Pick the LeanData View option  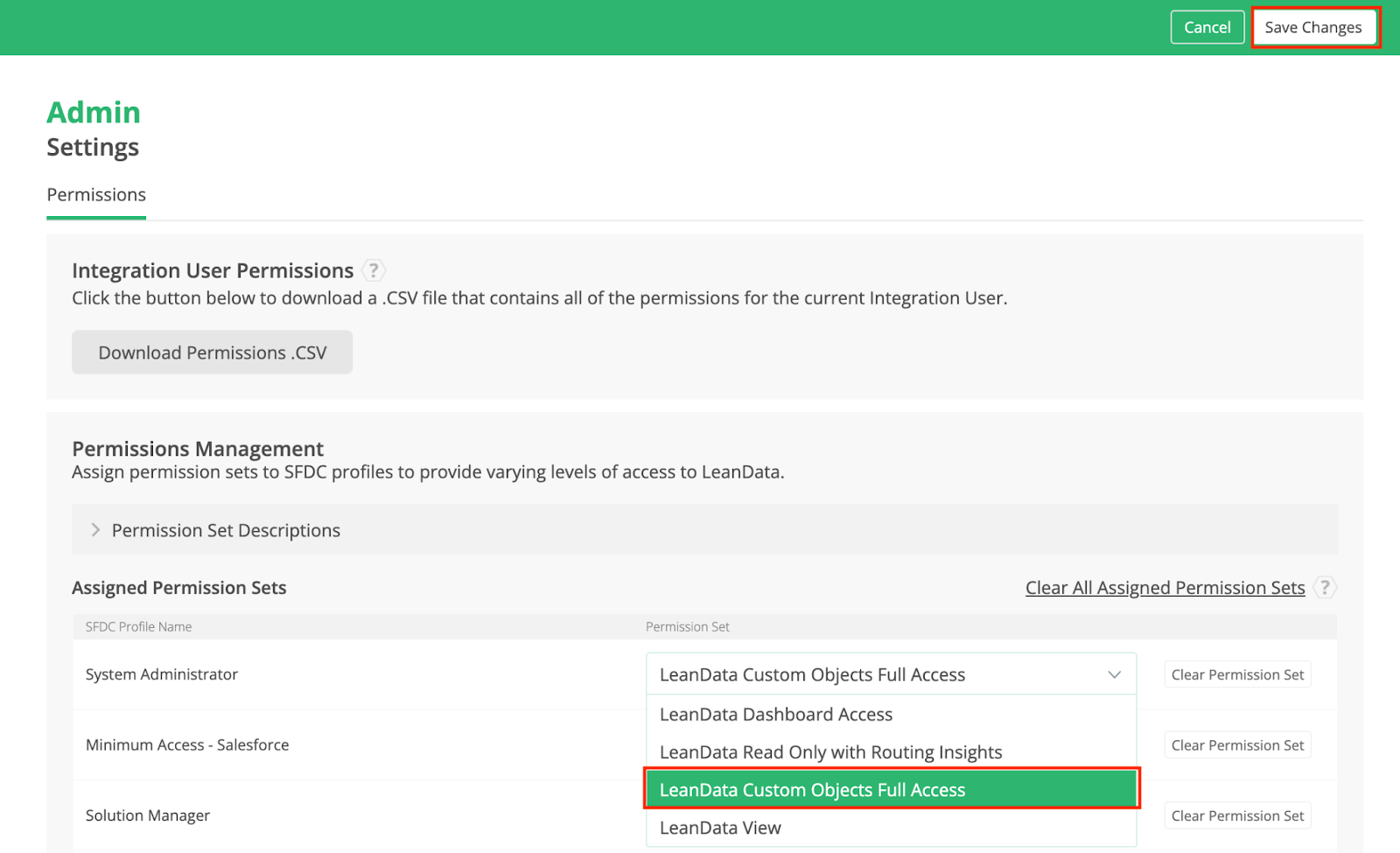[720, 828]
